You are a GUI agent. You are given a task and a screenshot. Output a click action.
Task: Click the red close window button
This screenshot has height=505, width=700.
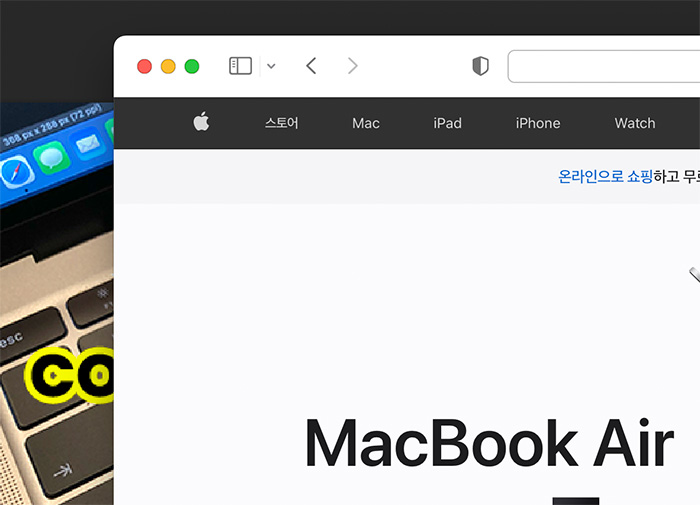pyautogui.click(x=144, y=66)
